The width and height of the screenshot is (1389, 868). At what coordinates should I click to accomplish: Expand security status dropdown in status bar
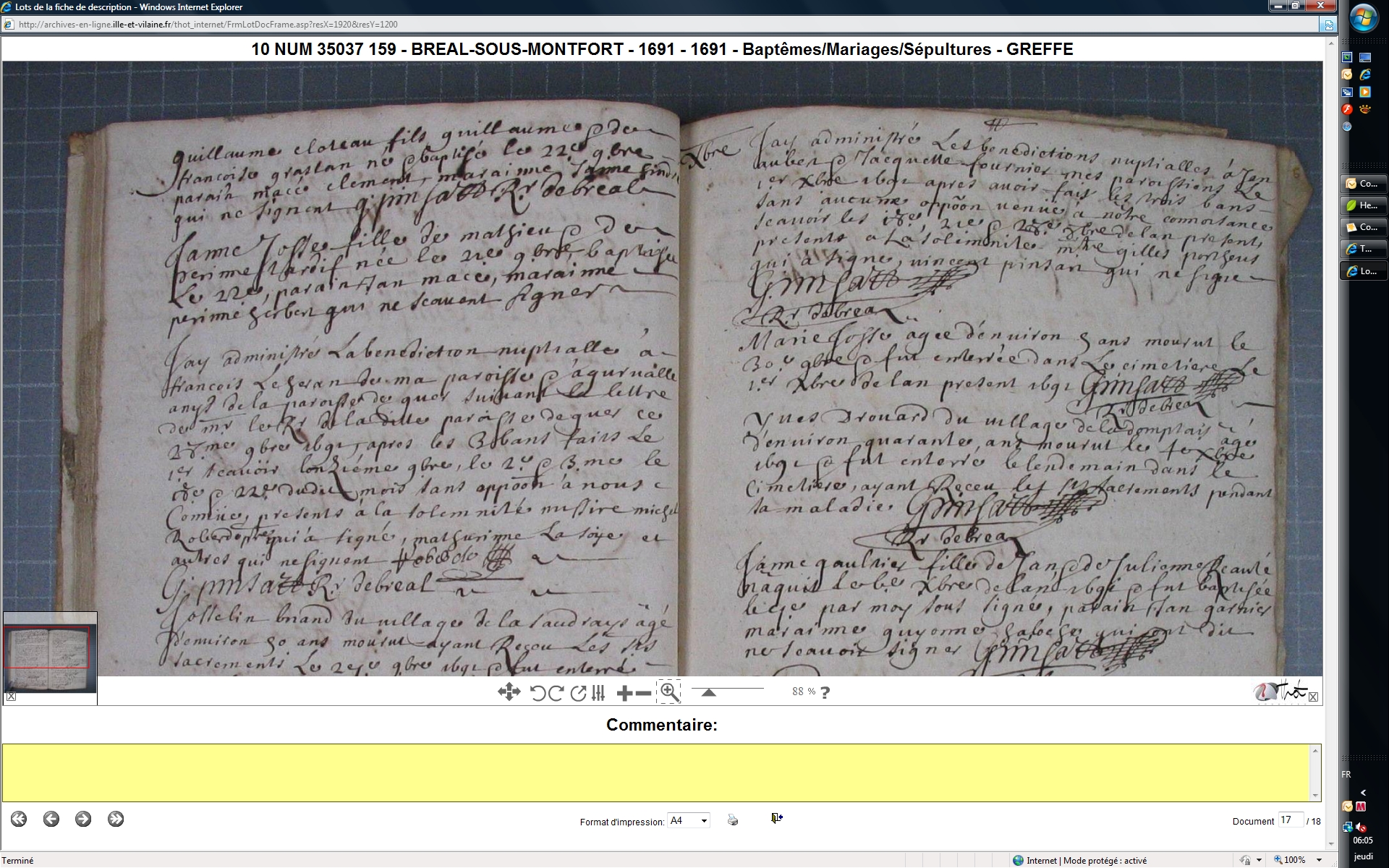tap(1260, 860)
